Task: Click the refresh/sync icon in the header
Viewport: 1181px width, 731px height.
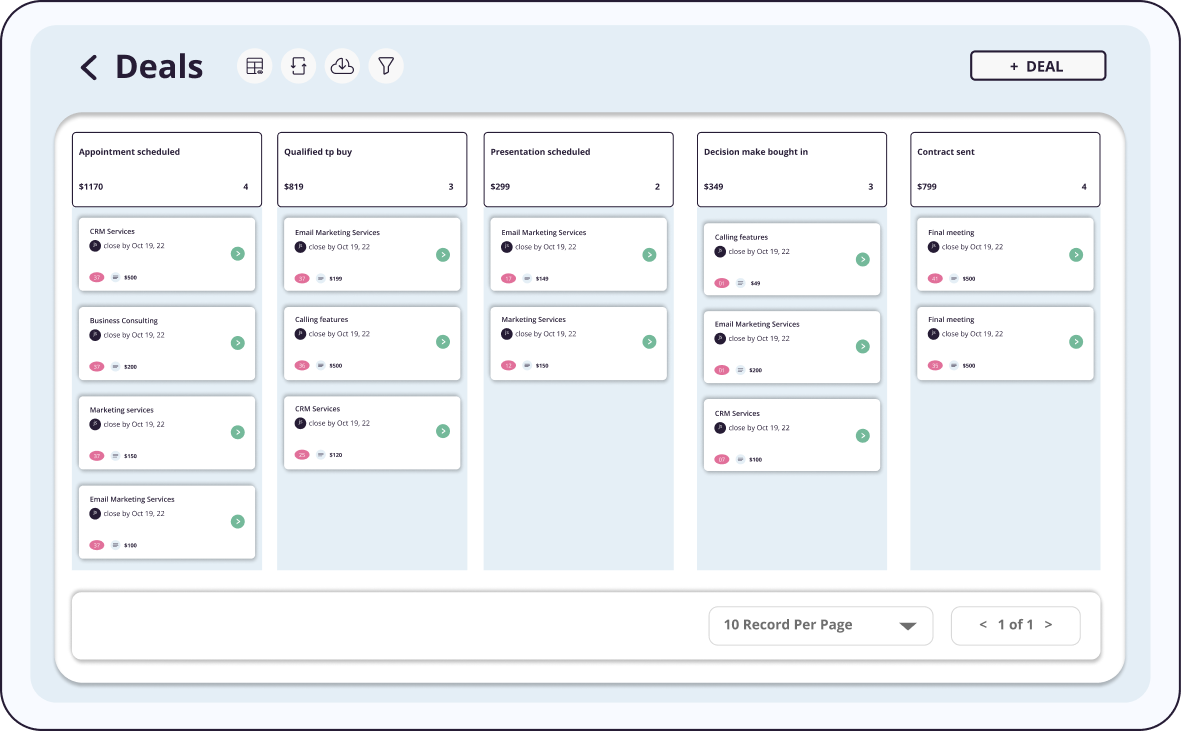Action: click(x=298, y=67)
